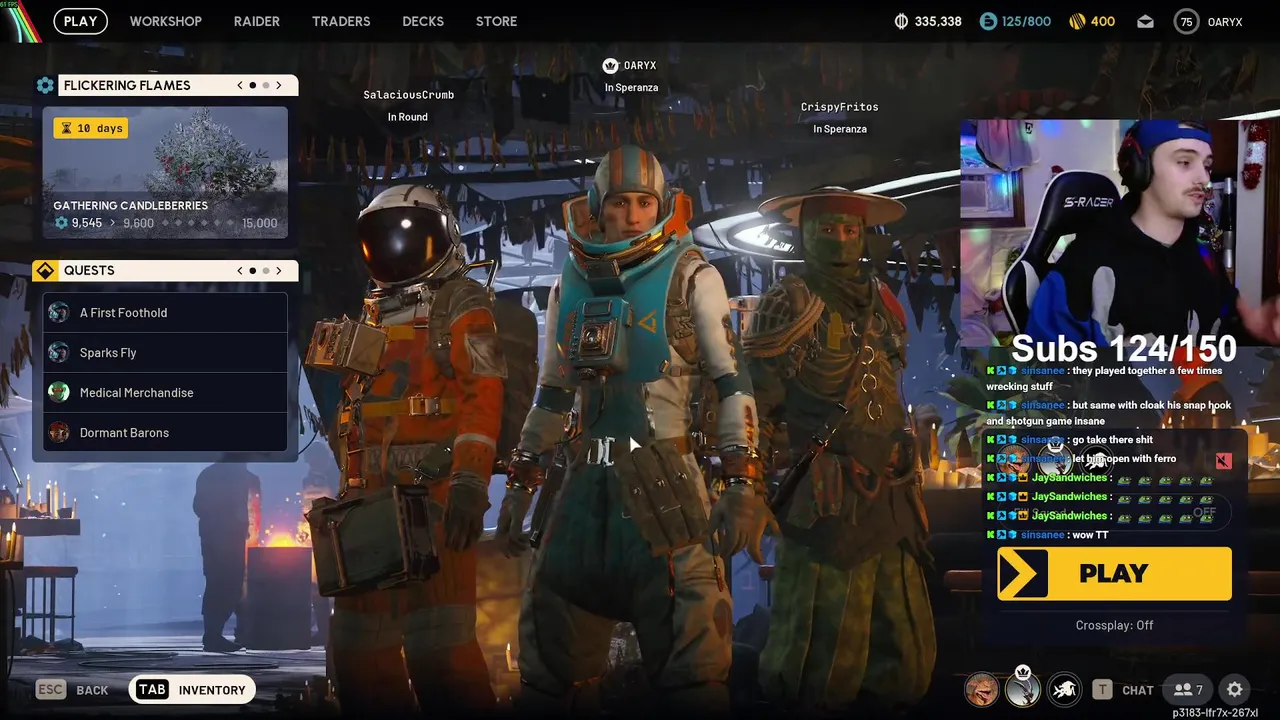Image resolution: width=1280 pixels, height=720 pixels.
Task: Select first page dot in Flickering Flames
Action: pos(253,85)
